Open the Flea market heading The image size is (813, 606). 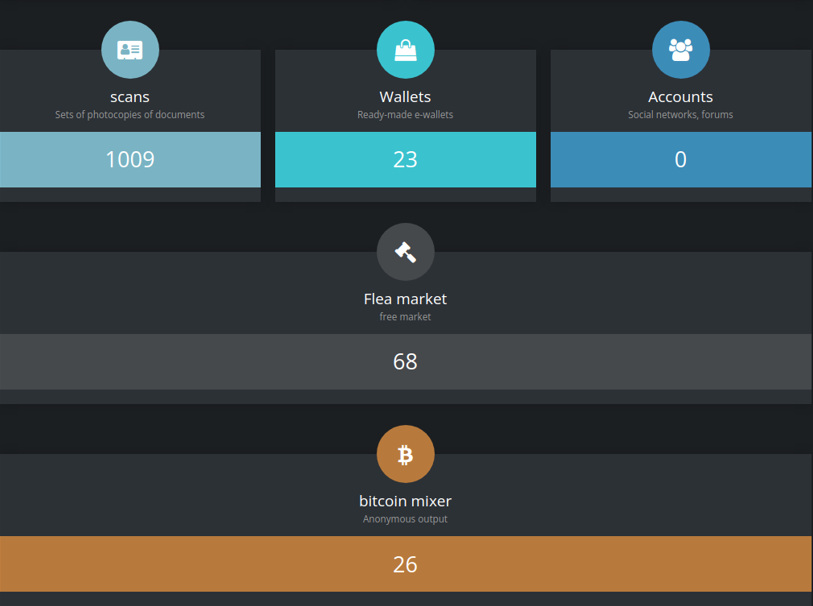coord(405,299)
